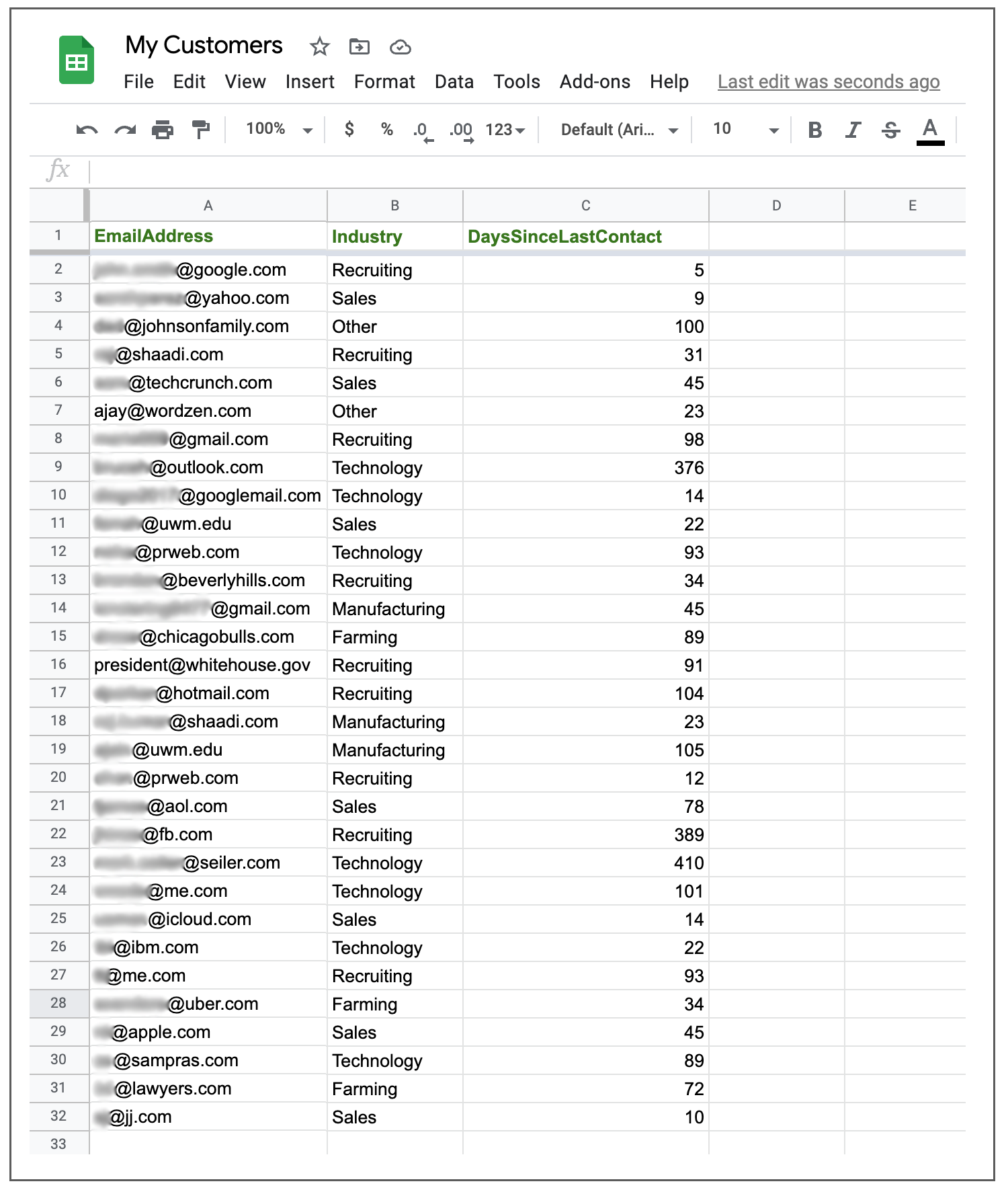This screenshot has width=1008, height=1194.
Task: Click the cloud save status icon
Action: click(x=401, y=47)
